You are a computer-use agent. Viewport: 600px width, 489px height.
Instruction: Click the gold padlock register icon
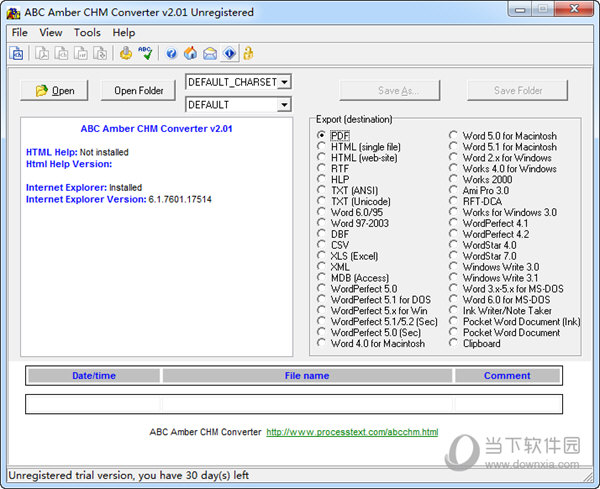[x=248, y=53]
